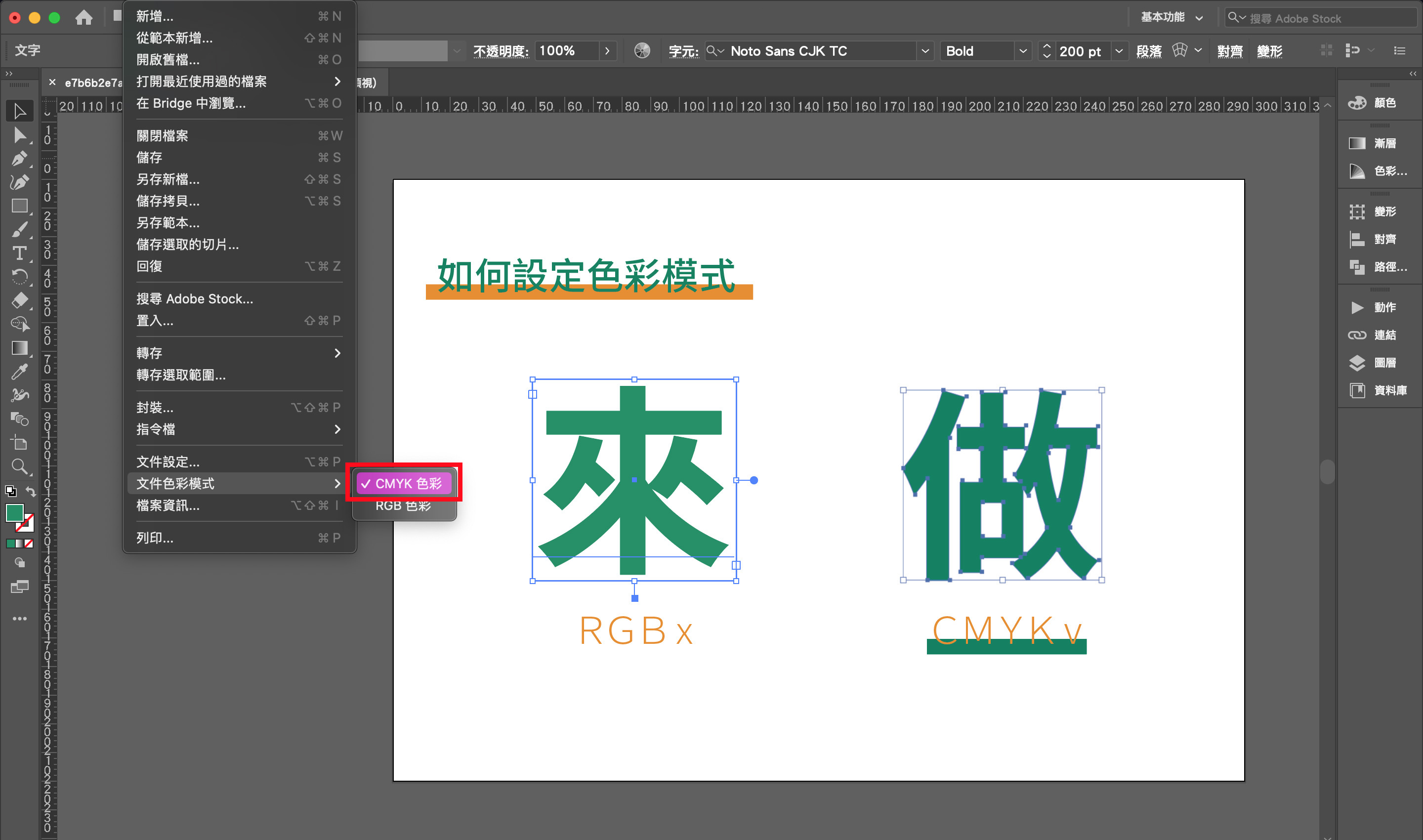
Task: Swap fill and stroke colors arrow
Action: [31, 491]
